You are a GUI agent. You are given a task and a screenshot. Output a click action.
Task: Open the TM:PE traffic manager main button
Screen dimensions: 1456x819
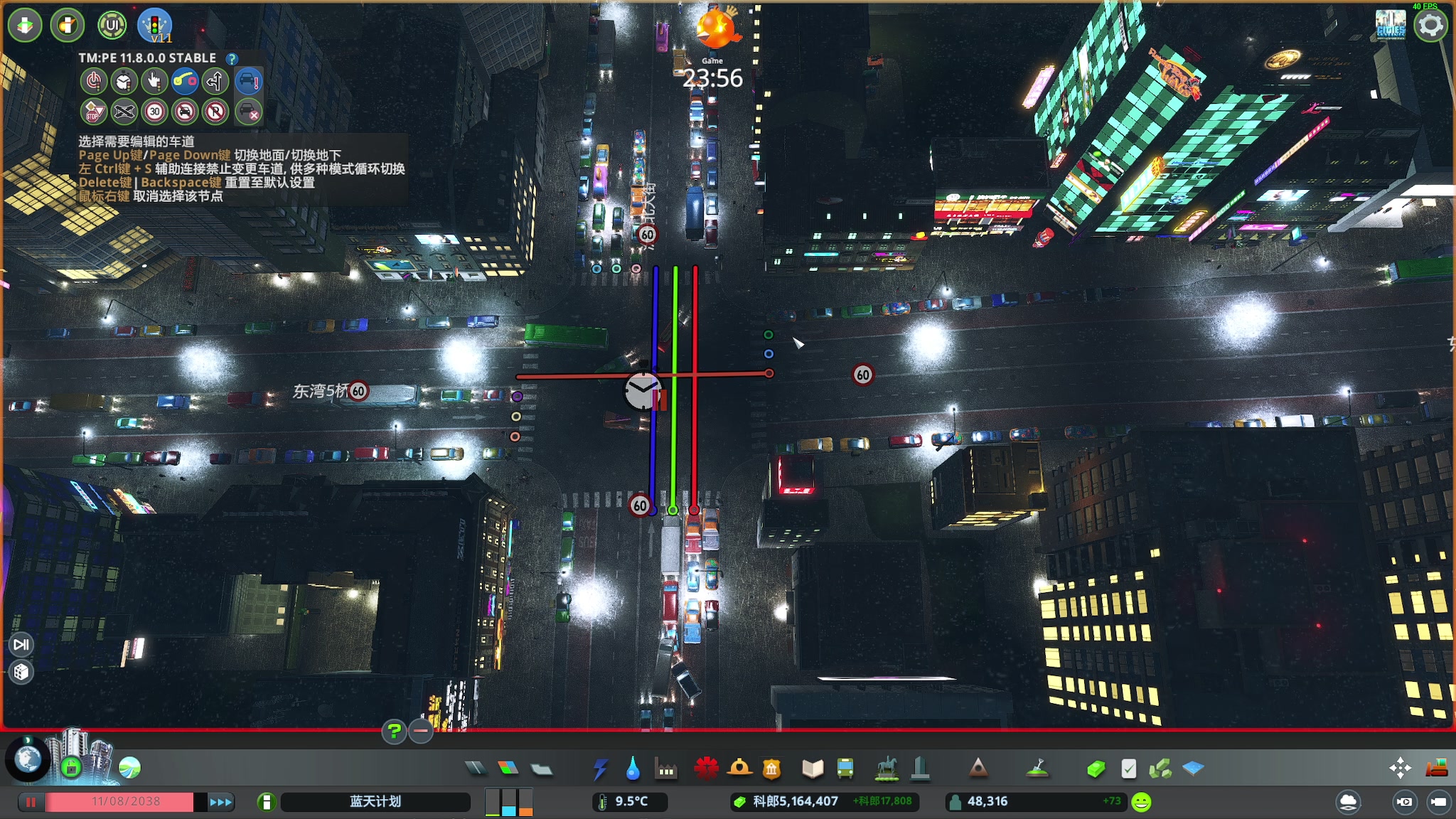point(154,26)
